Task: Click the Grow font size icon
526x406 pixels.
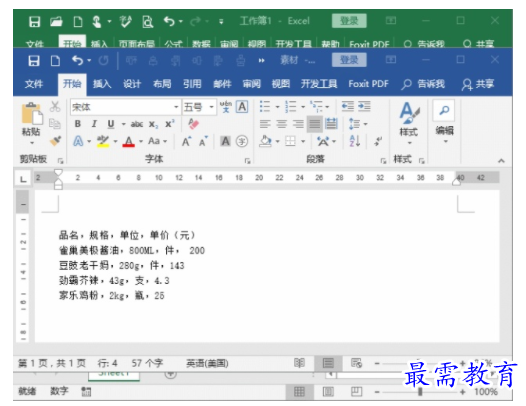Action: [186, 142]
